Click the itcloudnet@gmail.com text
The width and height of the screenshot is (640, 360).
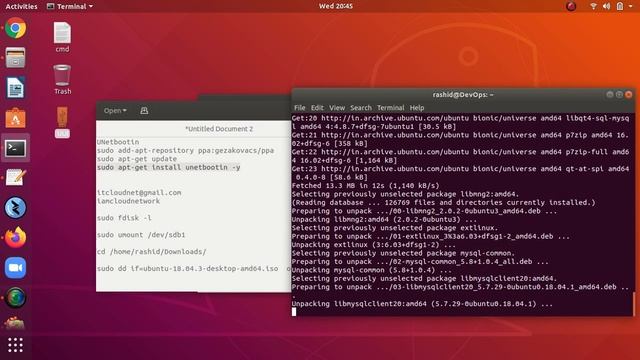pyautogui.click(x=139, y=193)
